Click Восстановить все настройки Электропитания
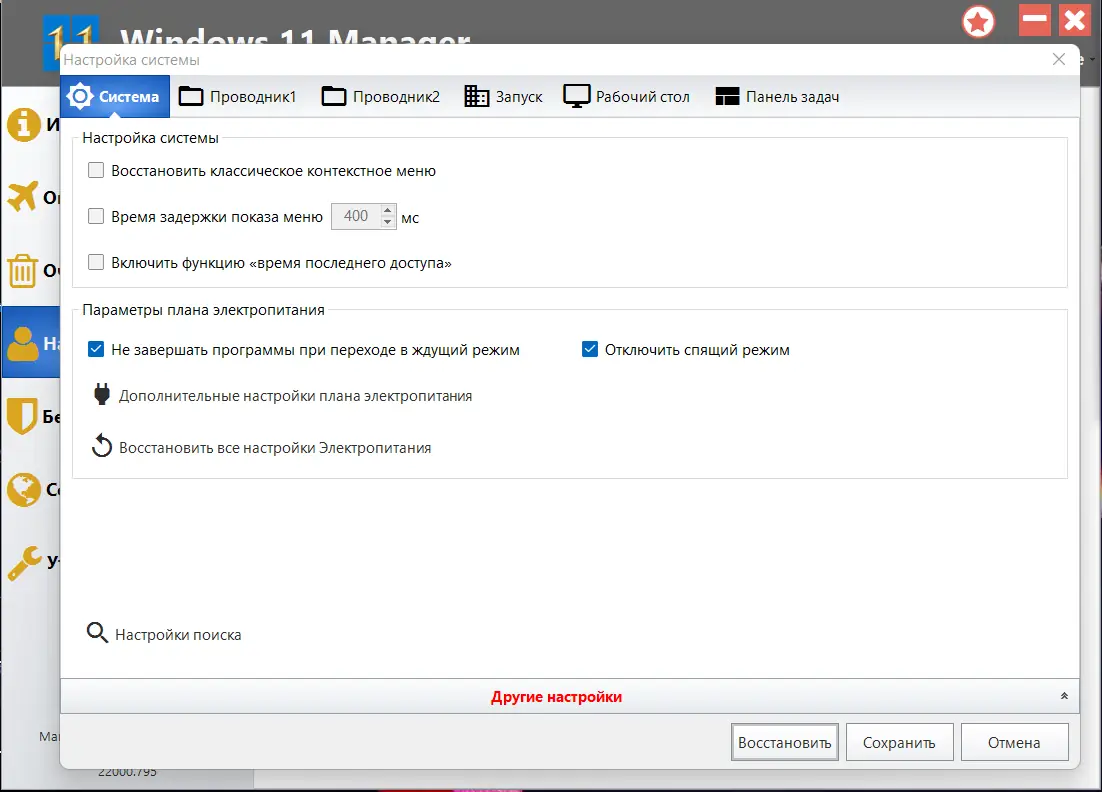Viewport: 1102px width, 792px height. [275, 448]
